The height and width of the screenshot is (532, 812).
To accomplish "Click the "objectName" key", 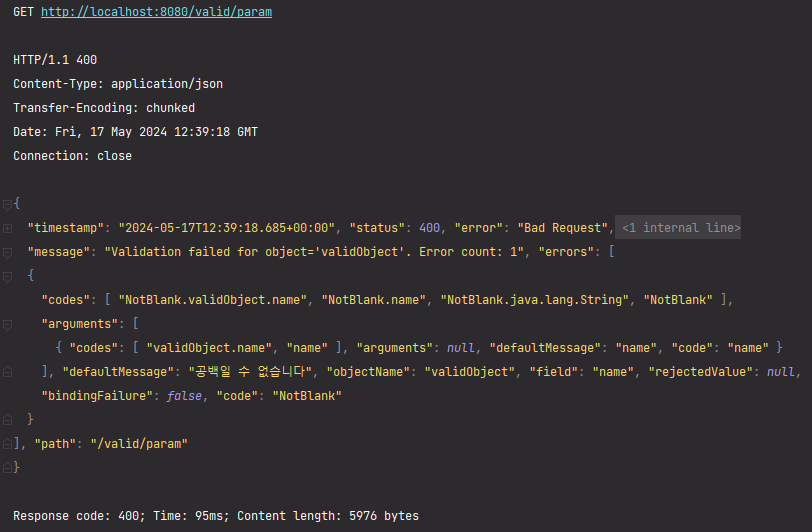I will pyautogui.click(x=370, y=372).
